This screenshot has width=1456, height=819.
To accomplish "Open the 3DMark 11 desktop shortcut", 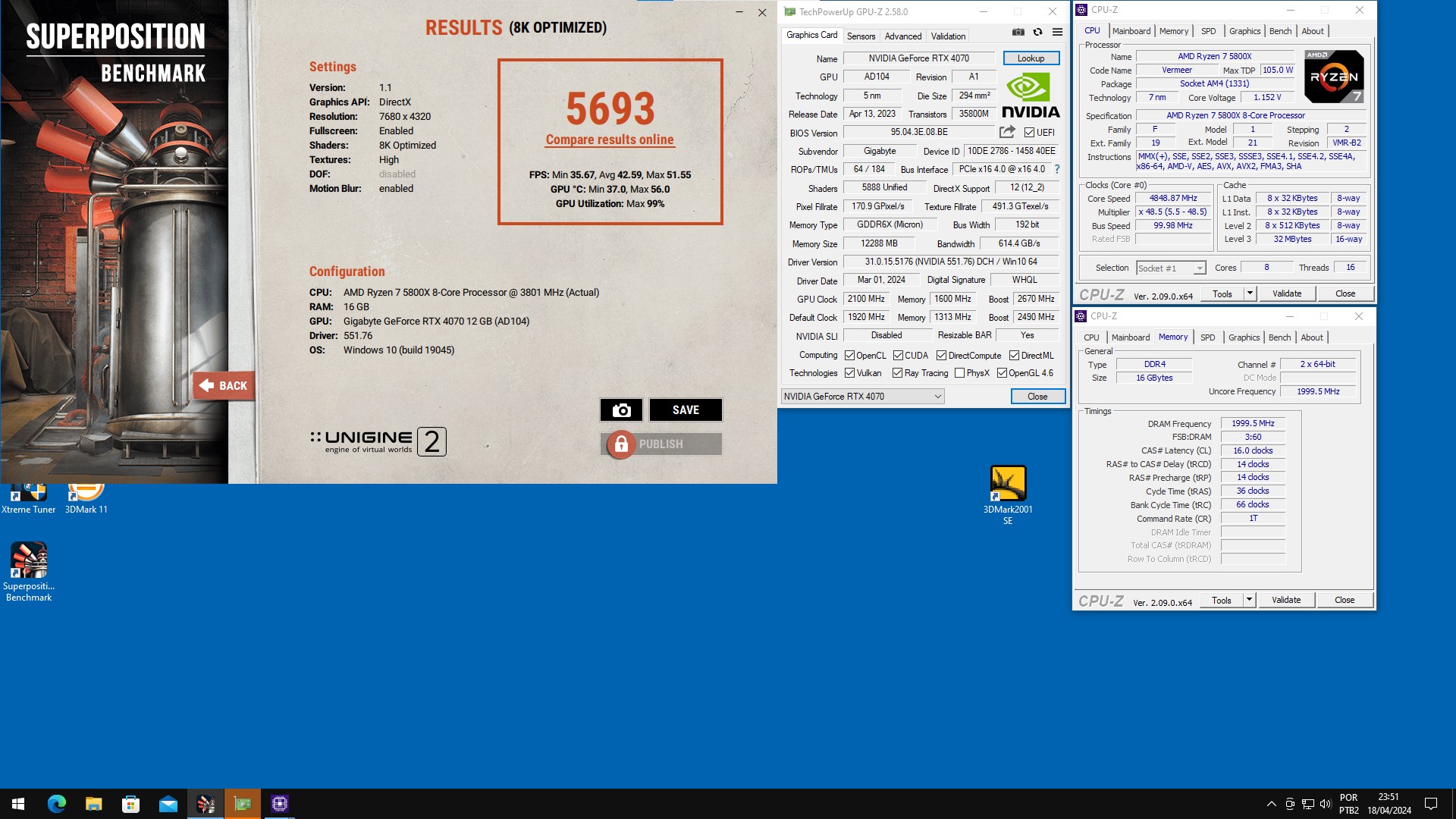I will tap(86, 498).
